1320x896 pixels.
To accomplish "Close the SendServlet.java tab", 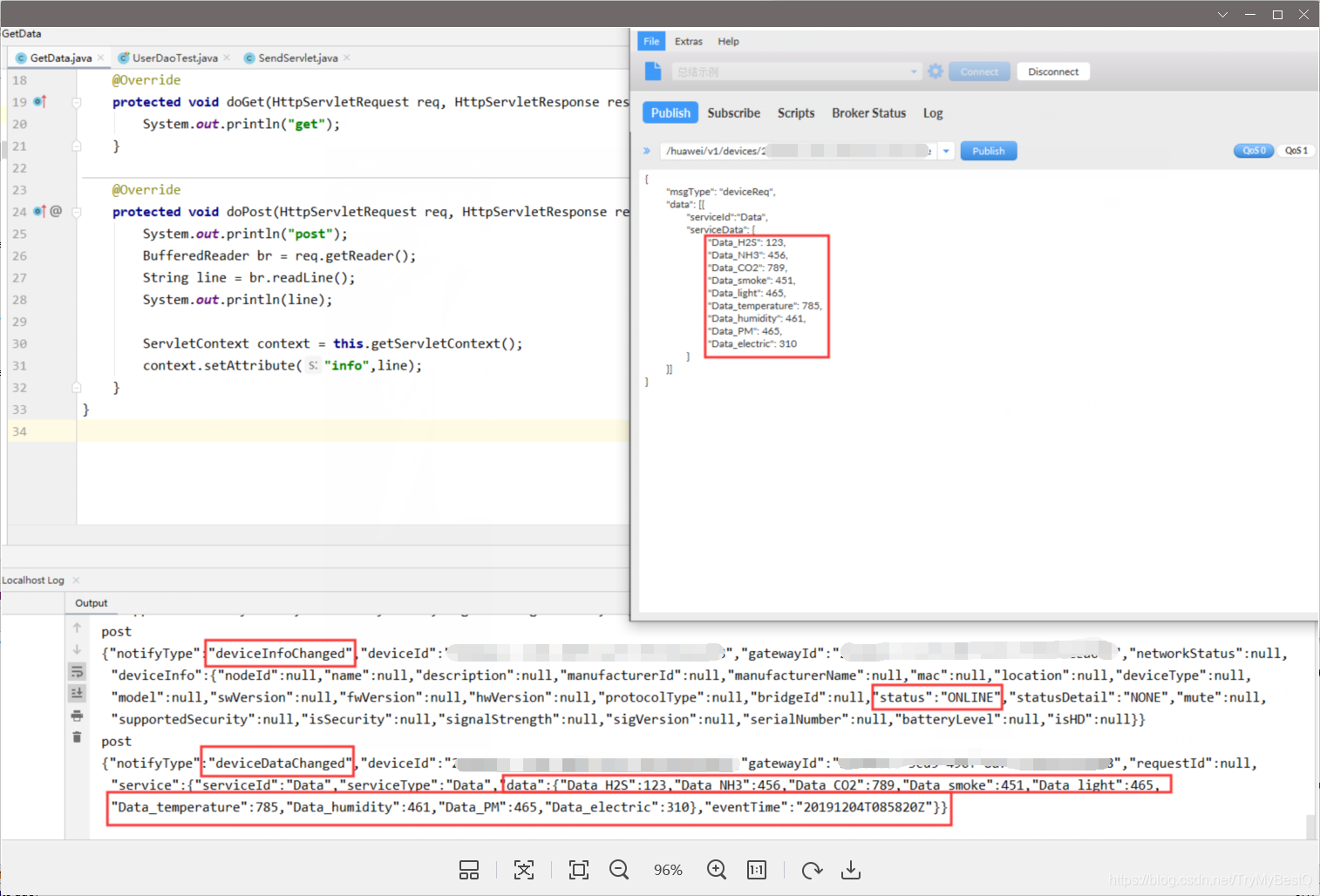I will click(x=347, y=58).
